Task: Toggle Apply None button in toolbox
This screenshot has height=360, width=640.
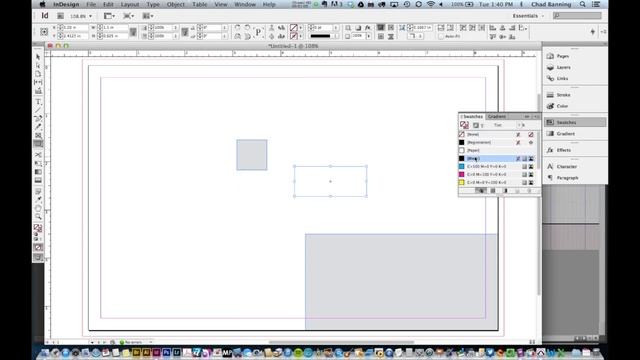Action: pos(38,247)
